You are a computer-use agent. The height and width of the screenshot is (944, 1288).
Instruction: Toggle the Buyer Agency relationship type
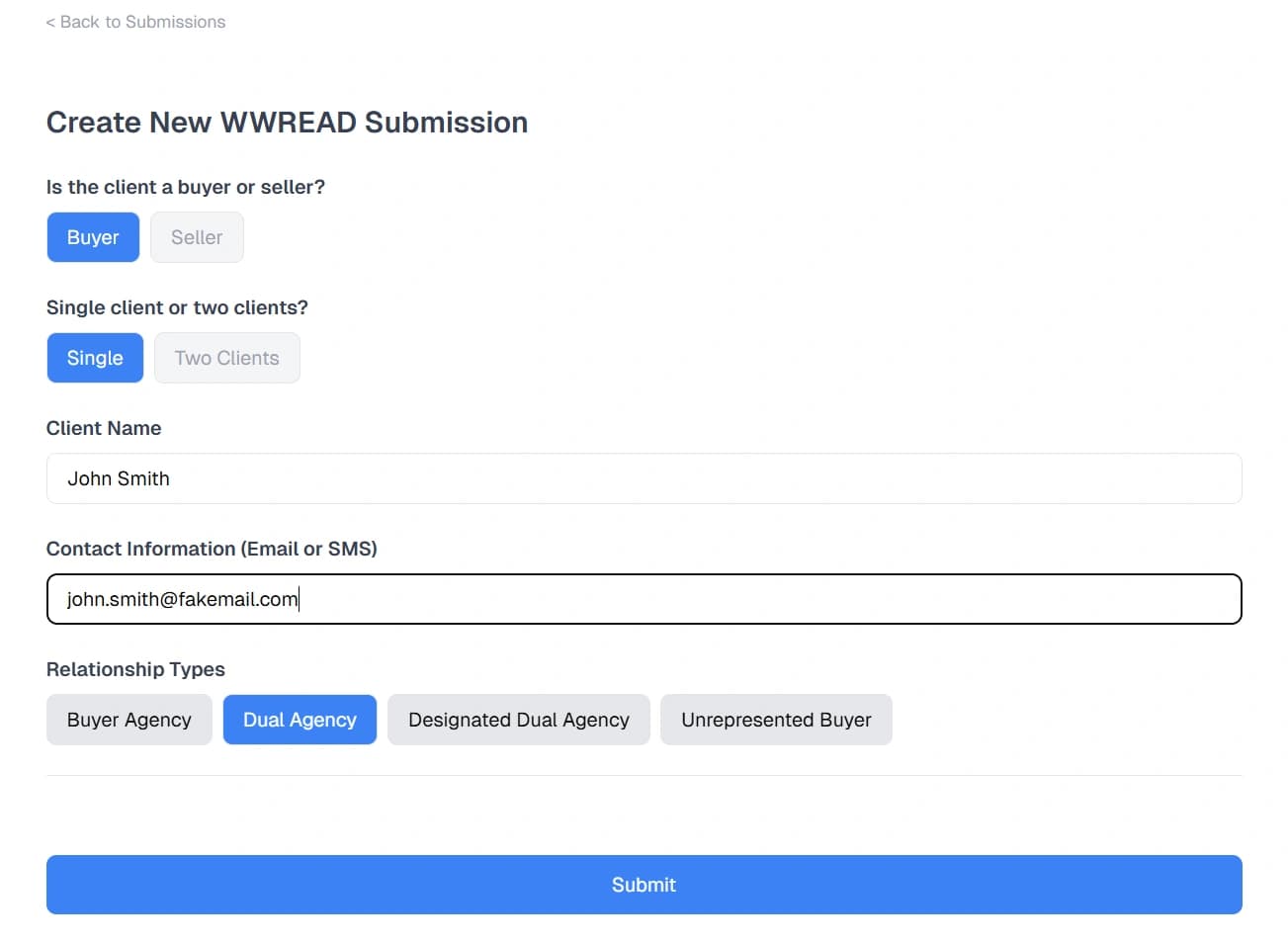click(129, 720)
